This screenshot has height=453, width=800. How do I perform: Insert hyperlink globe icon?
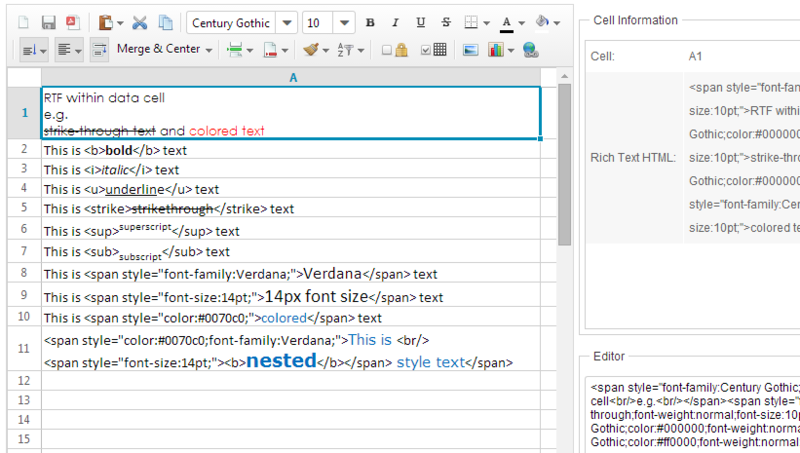pos(531,50)
